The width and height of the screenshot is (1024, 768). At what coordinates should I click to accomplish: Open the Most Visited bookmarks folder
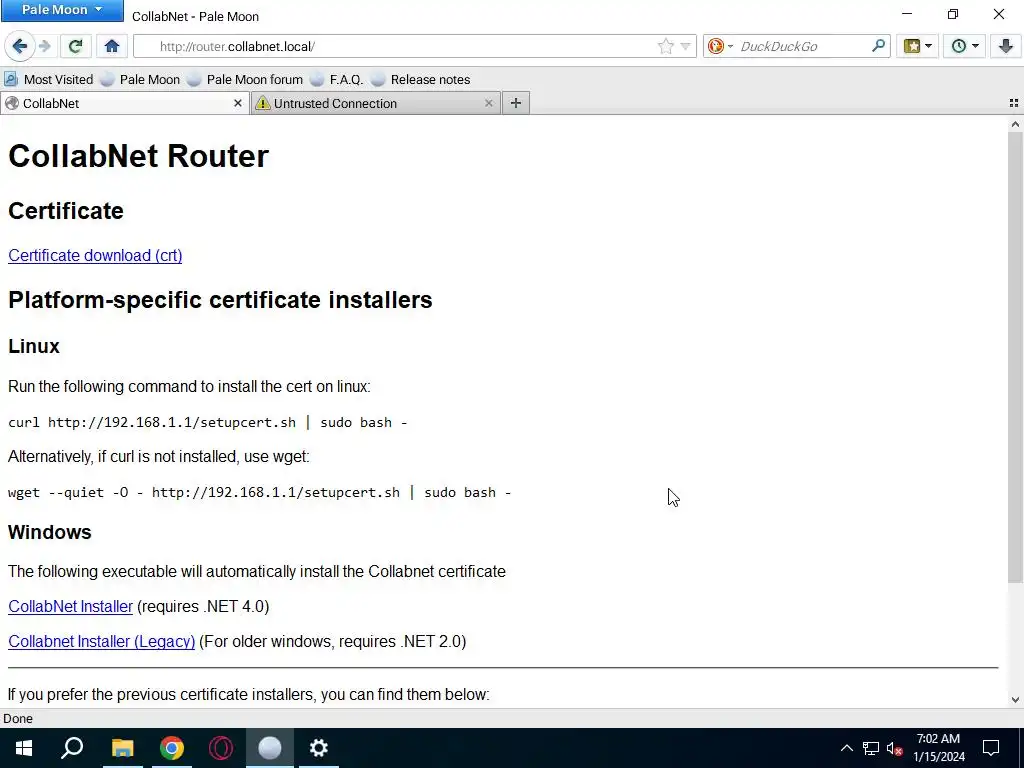tap(49, 80)
